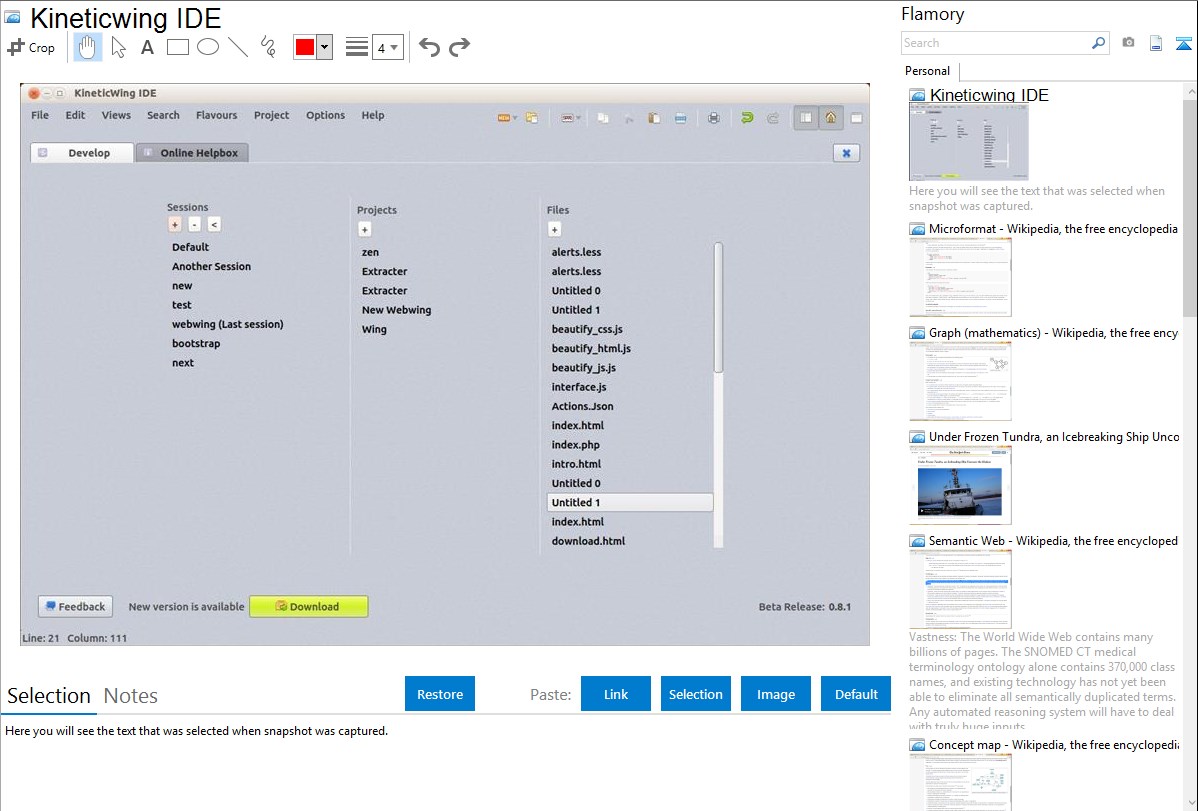Select the 'New Webwing' project
The width and height of the screenshot is (1198, 811).
pyautogui.click(x=397, y=310)
